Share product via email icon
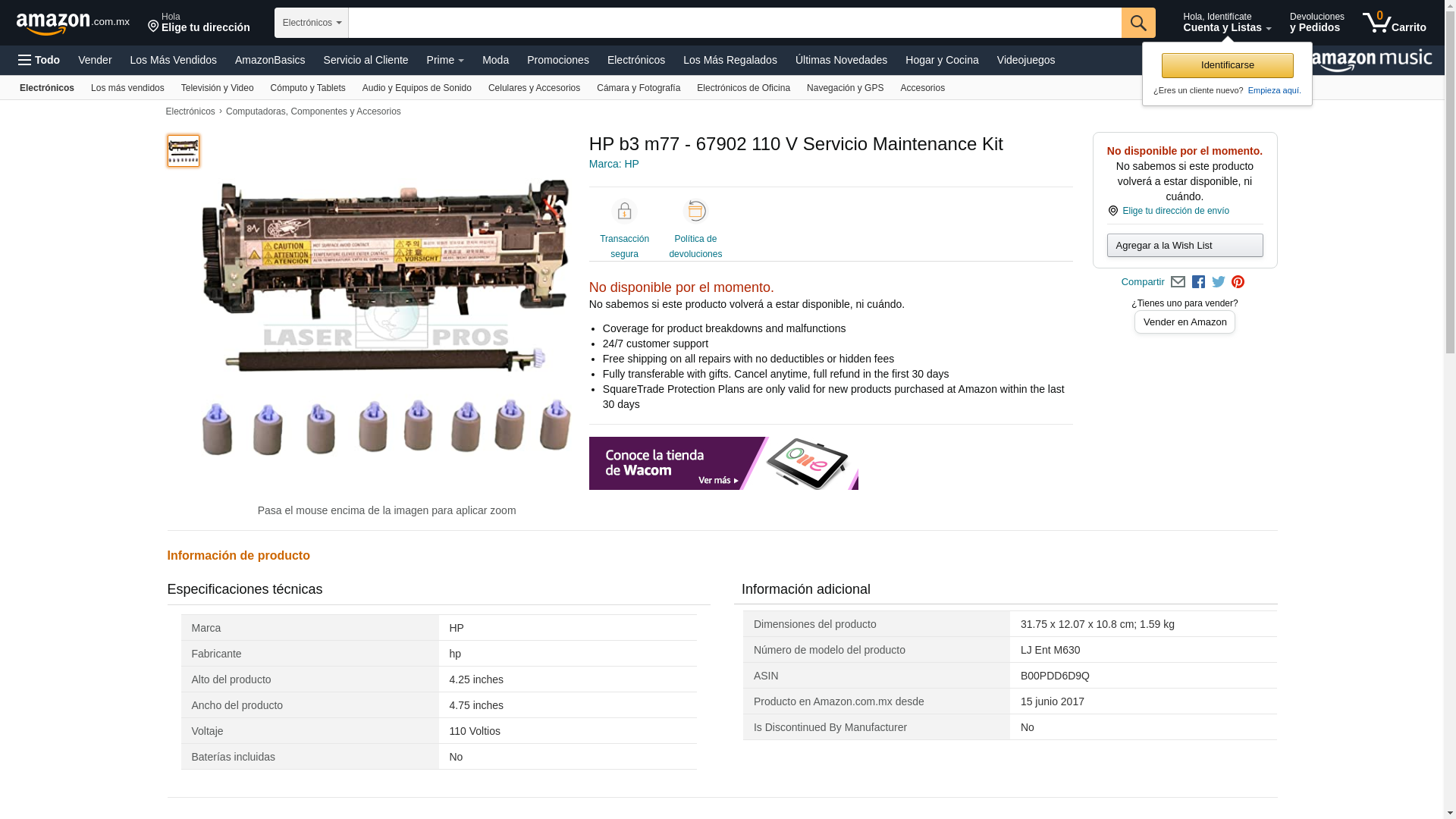 pos(1178,282)
